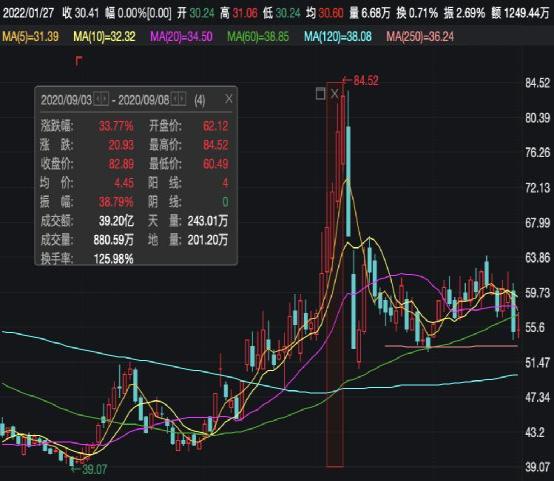This screenshot has width=554, height=481.
Task: Click the red corner marker icon
Action: (x=79, y=61)
